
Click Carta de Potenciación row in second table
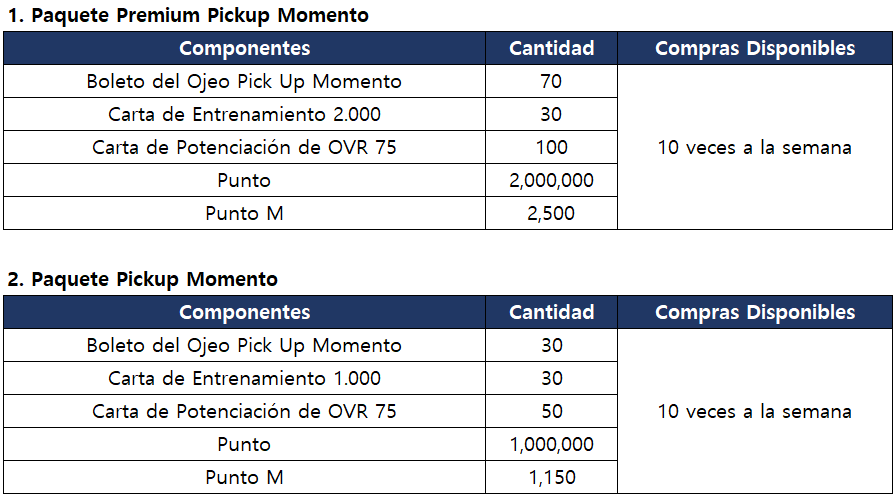point(244,411)
